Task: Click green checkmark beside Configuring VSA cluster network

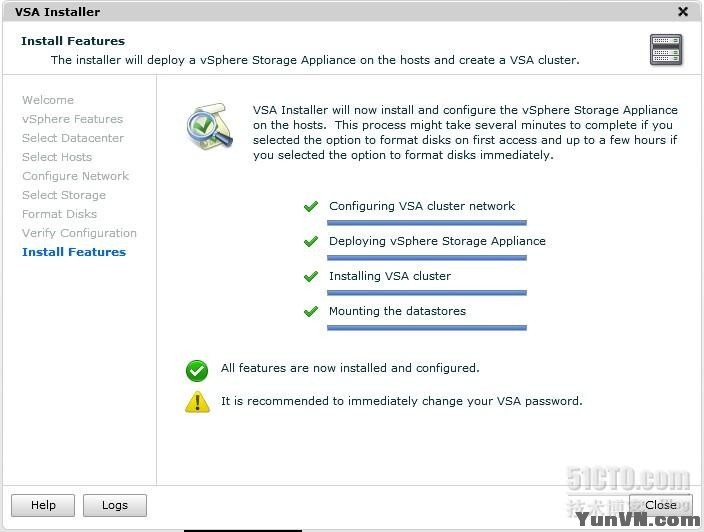Action: (311, 207)
